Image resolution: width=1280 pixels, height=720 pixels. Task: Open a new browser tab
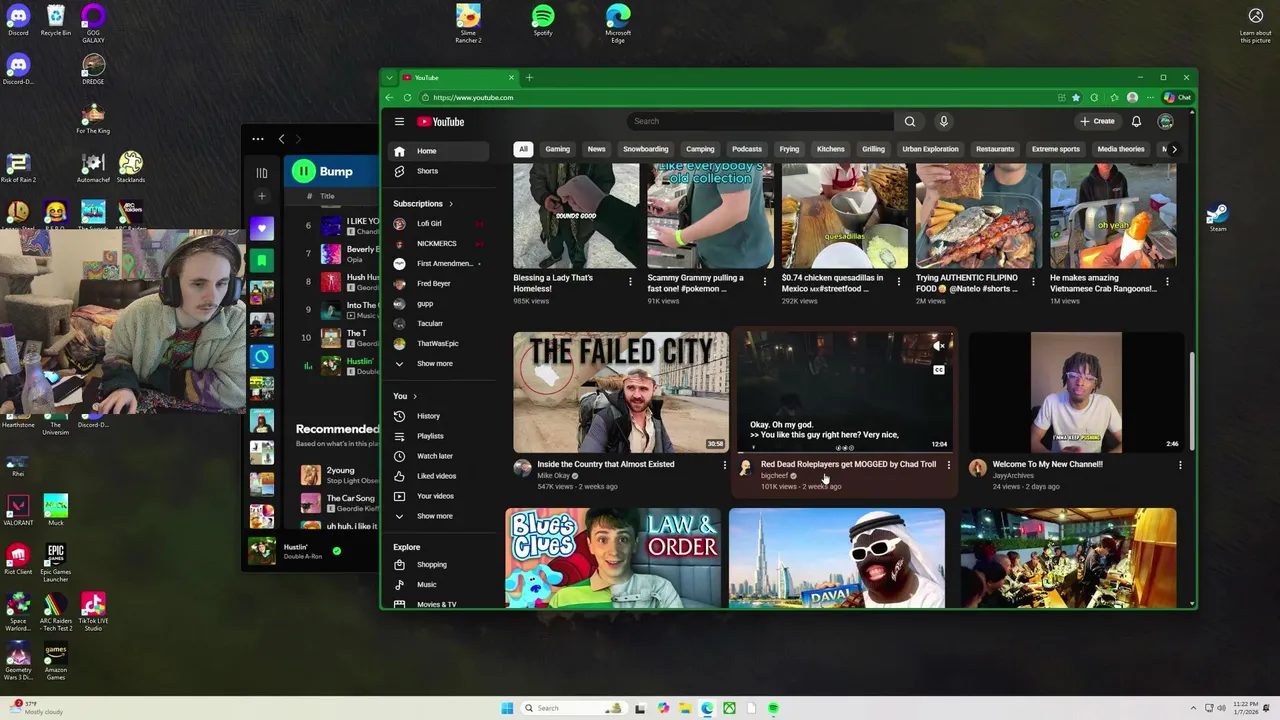tap(529, 78)
